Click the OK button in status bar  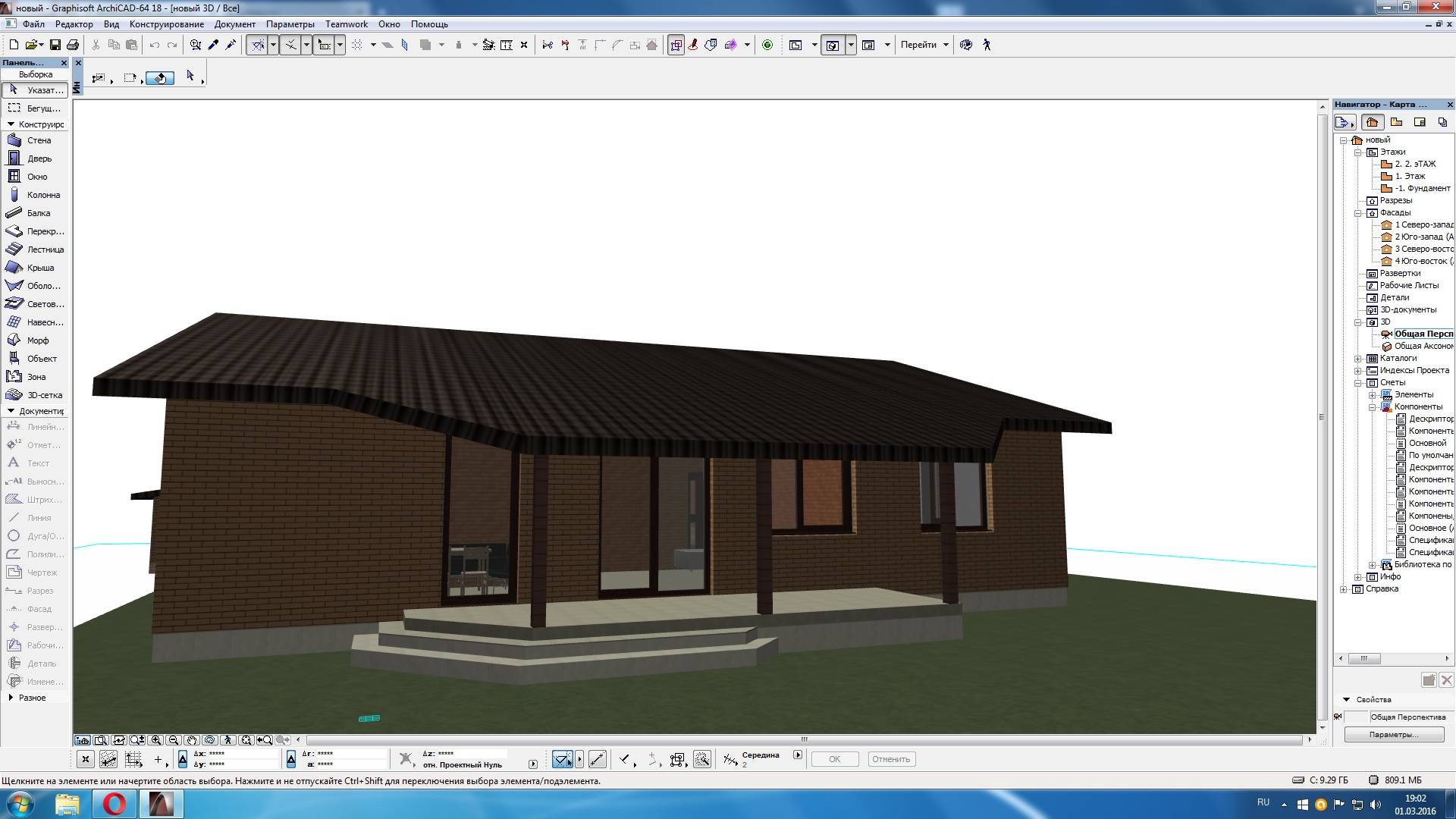(835, 759)
